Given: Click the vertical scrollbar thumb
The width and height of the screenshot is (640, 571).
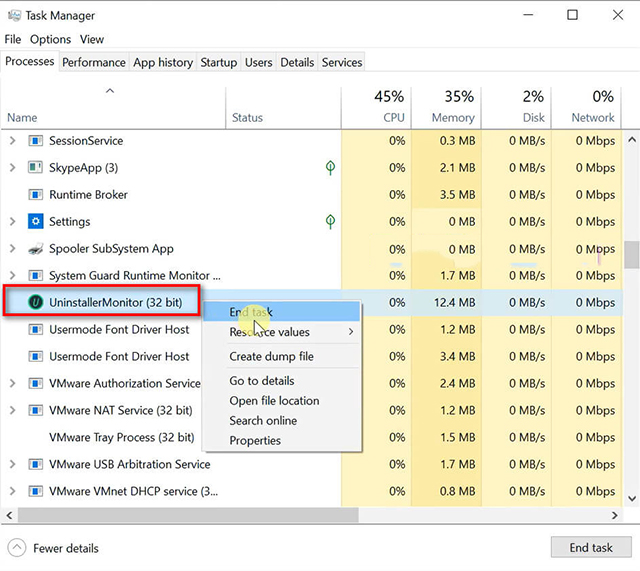Looking at the screenshot, I should pos(632,255).
